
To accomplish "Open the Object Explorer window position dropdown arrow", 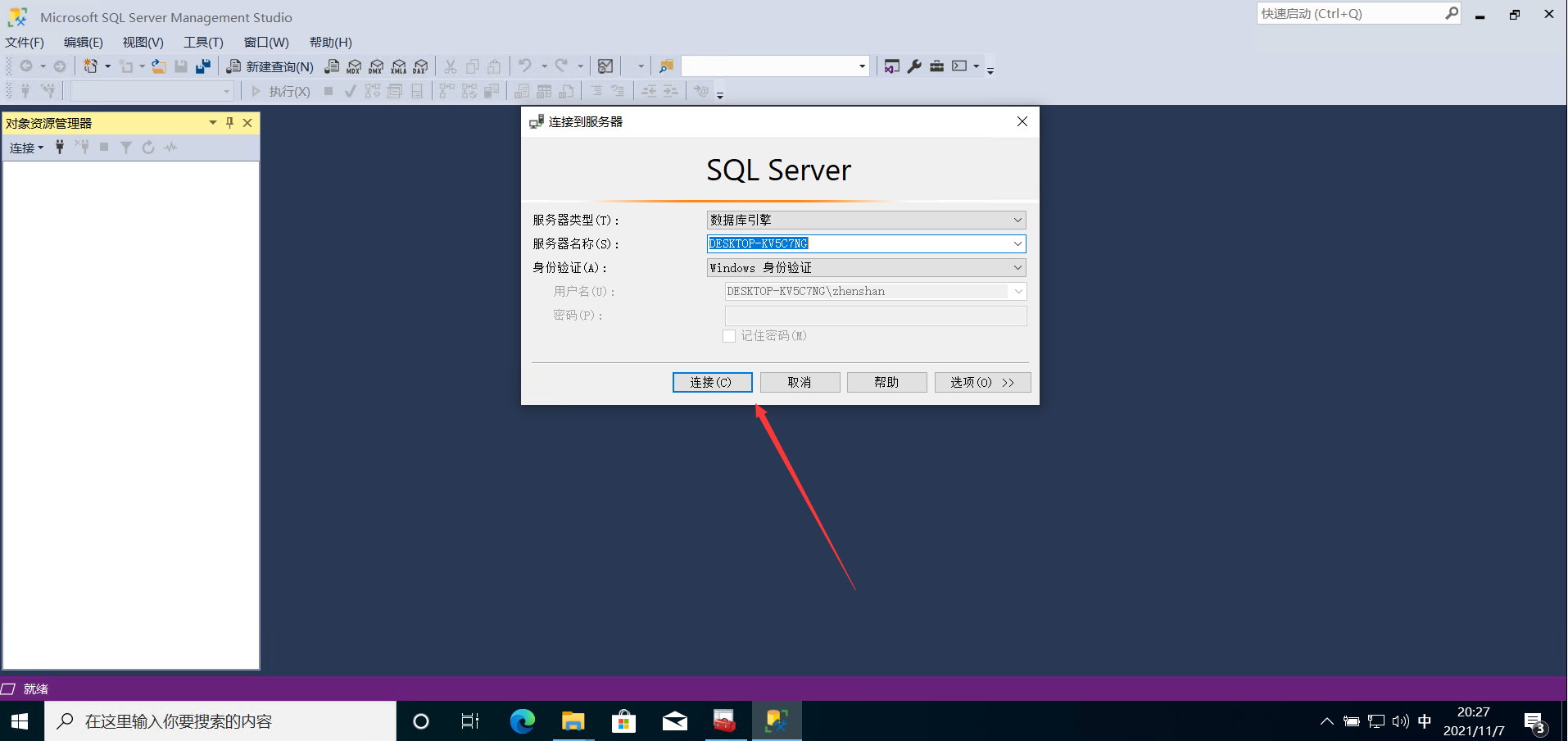I will click(213, 123).
